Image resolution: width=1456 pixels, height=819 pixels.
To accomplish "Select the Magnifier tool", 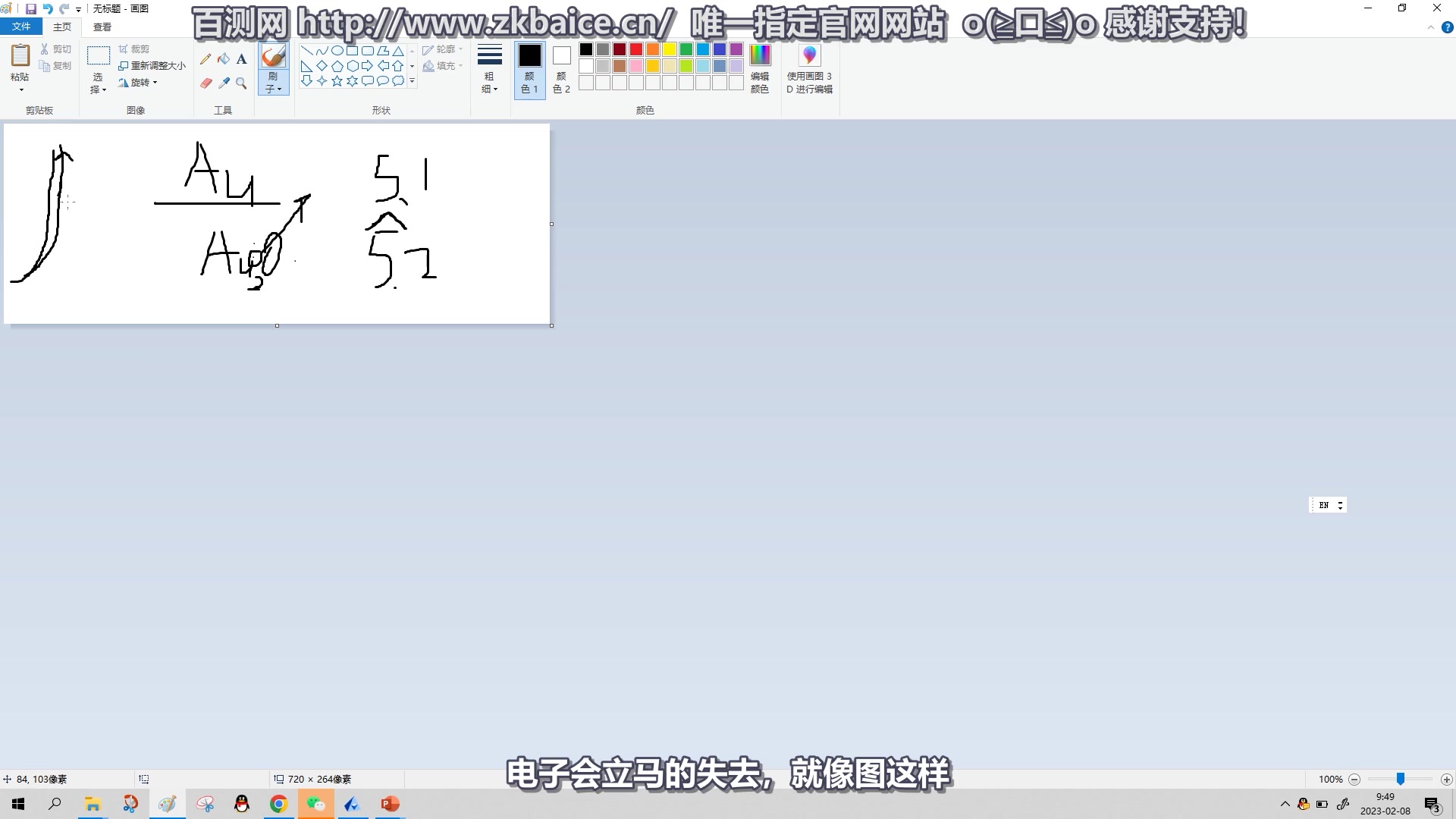I will (x=241, y=83).
